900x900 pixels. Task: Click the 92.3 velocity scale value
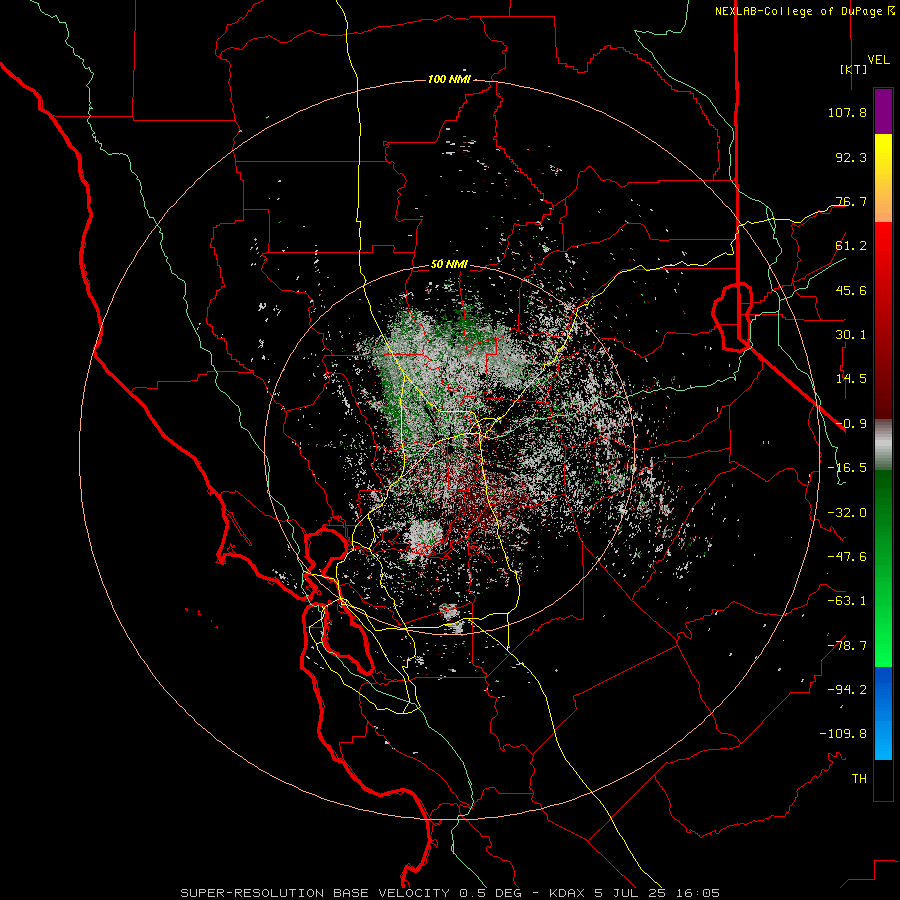[x=851, y=157]
